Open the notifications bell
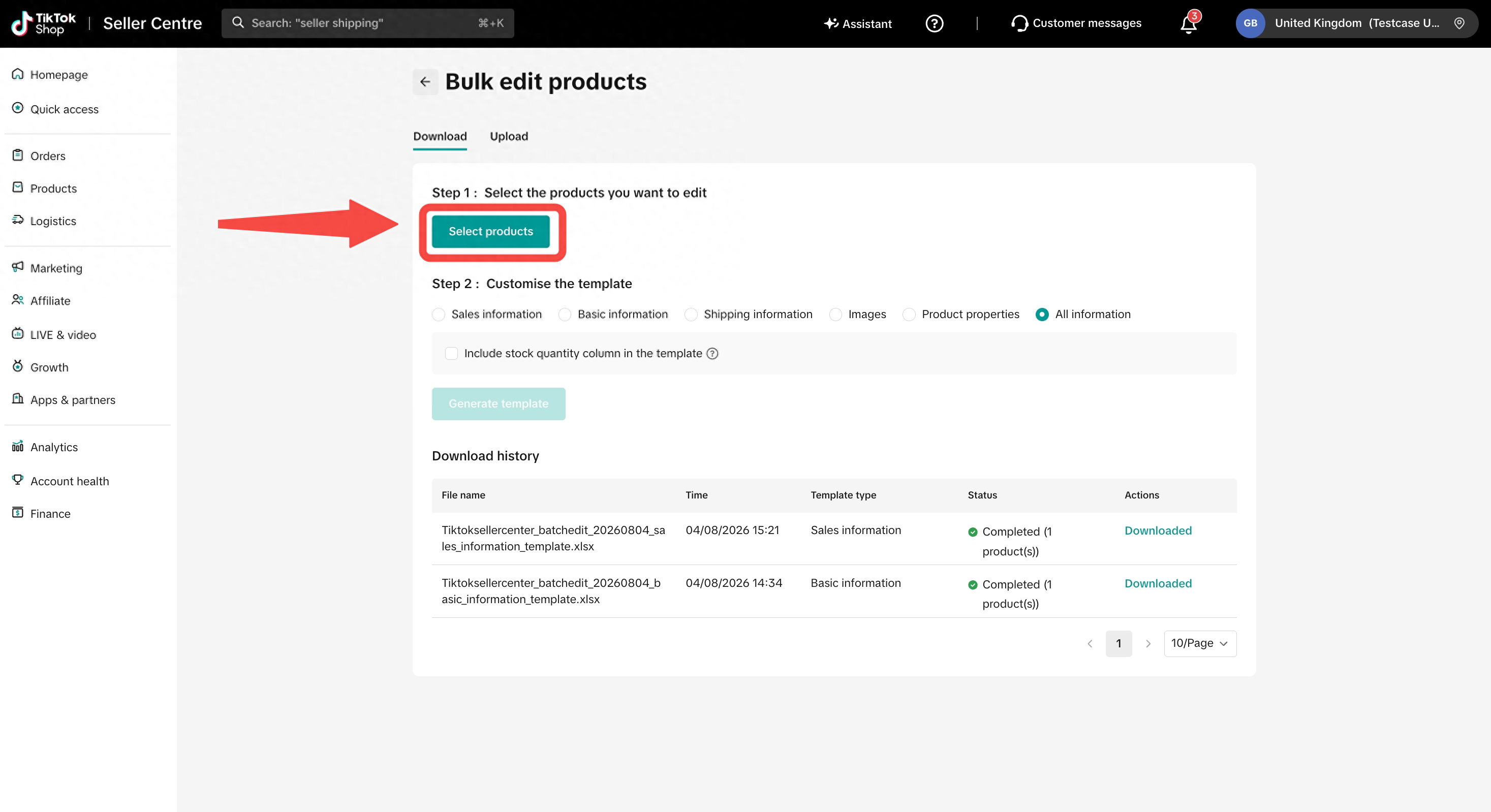 [1188, 24]
